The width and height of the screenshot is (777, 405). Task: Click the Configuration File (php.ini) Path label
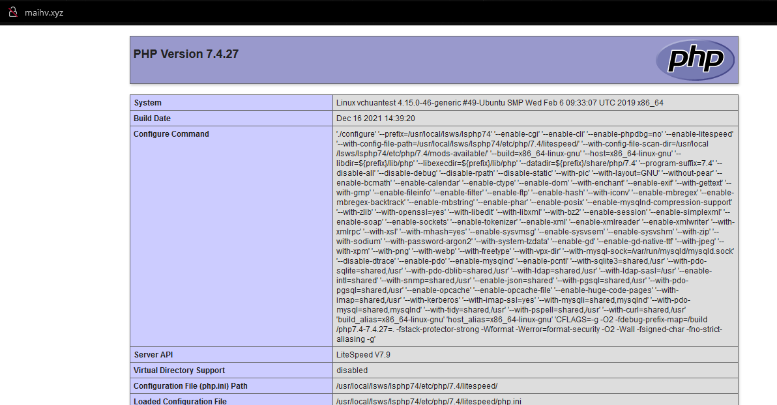(190, 386)
